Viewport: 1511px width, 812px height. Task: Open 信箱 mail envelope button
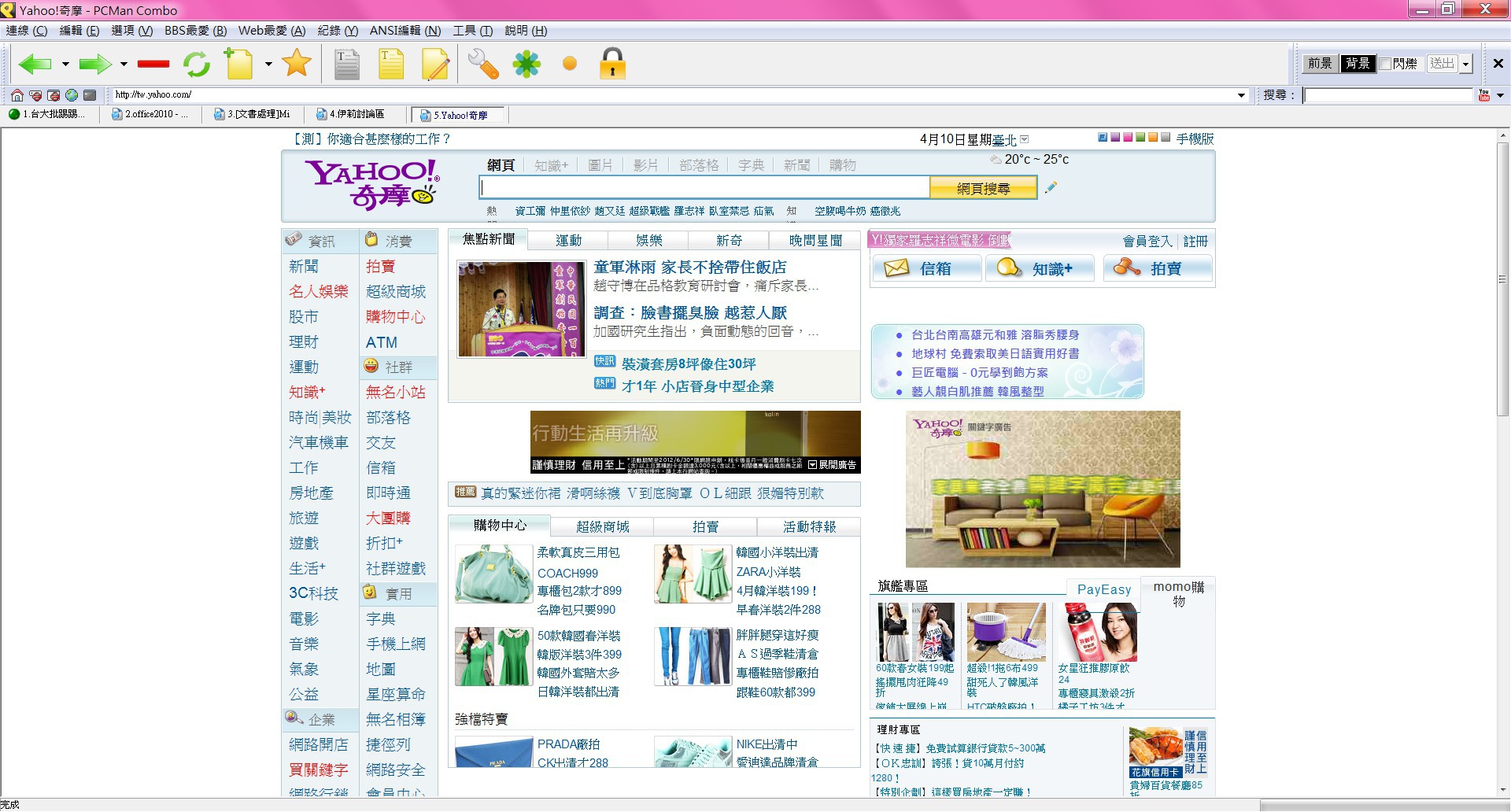pos(926,268)
